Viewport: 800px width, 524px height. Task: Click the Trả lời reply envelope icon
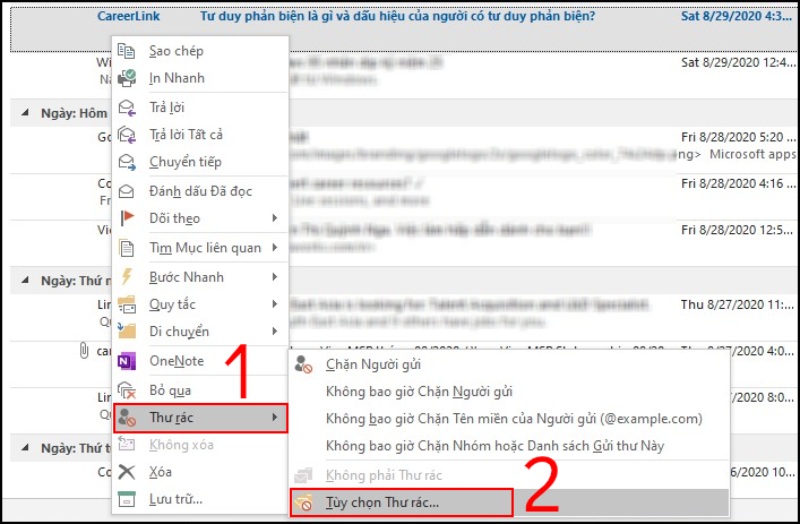127,108
